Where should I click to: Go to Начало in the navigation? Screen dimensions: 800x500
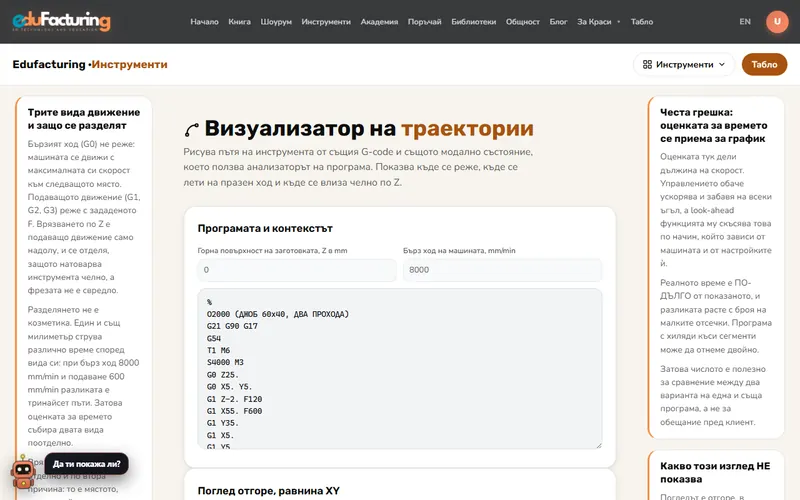pos(204,22)
